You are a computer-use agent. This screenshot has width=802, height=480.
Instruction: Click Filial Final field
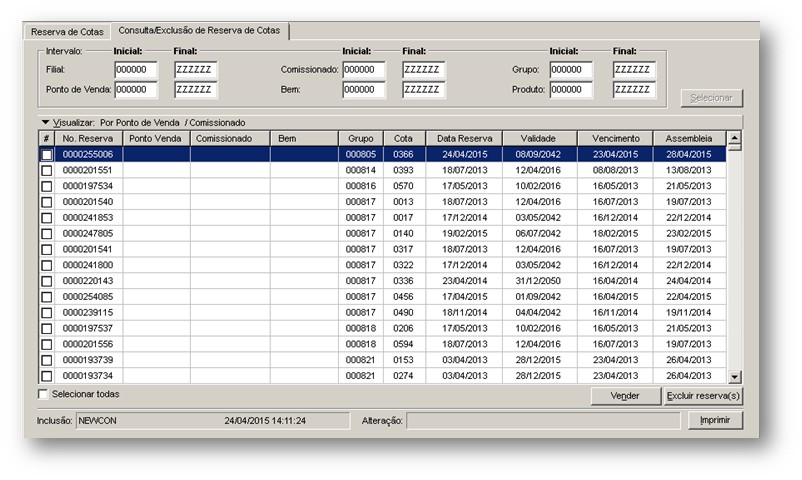(x=196, y=70)
